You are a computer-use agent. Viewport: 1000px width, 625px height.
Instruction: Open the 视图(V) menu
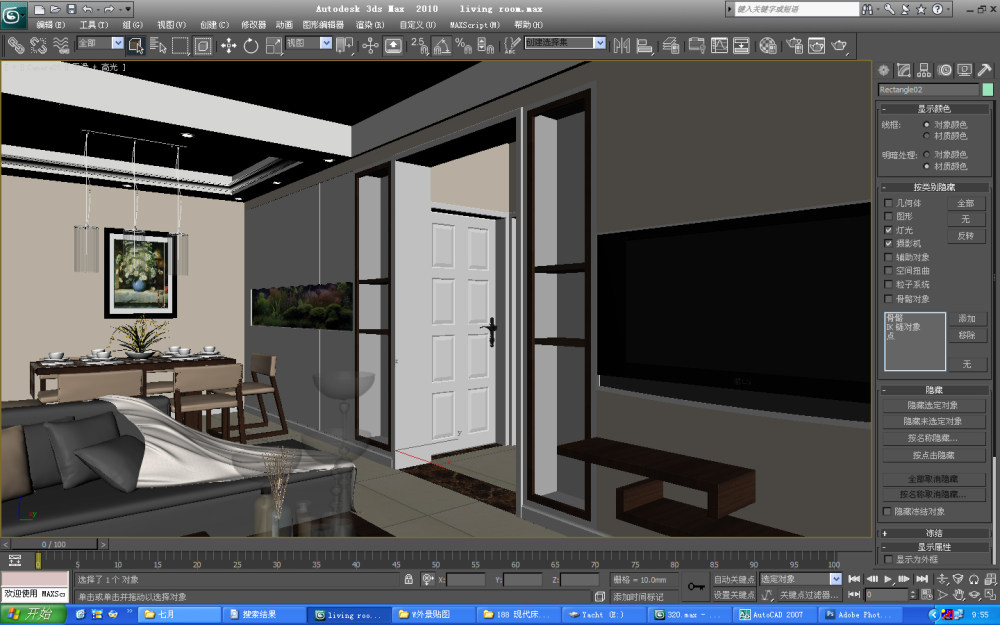tap(172, 25)
